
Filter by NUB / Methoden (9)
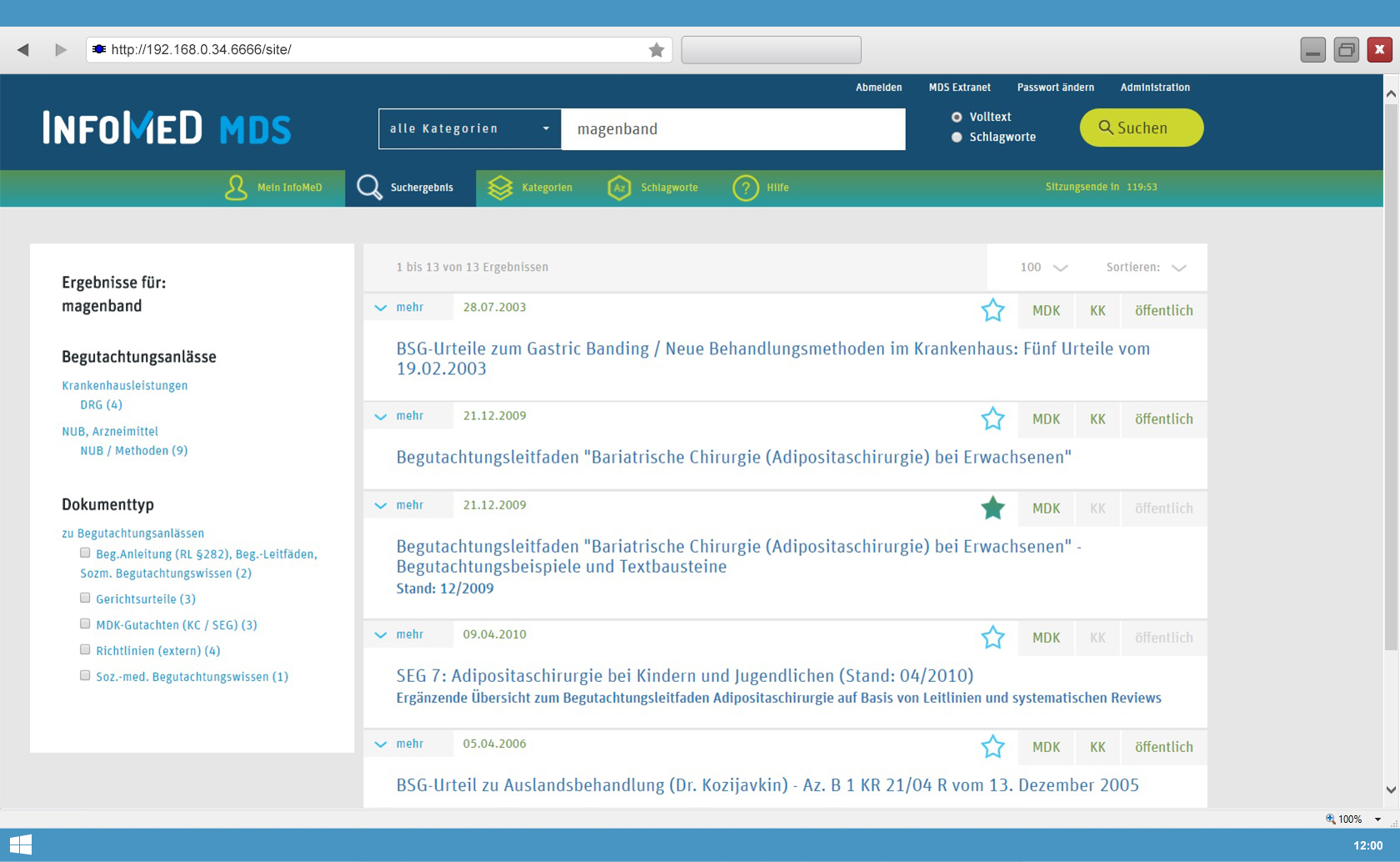[x=134, y=451]
